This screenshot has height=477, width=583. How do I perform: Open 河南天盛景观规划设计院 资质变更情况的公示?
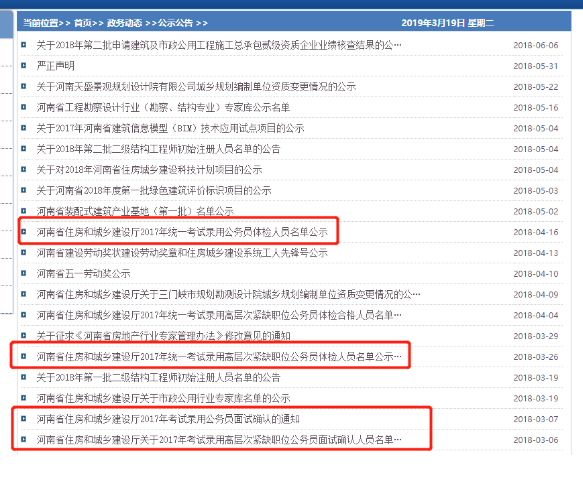196,87
